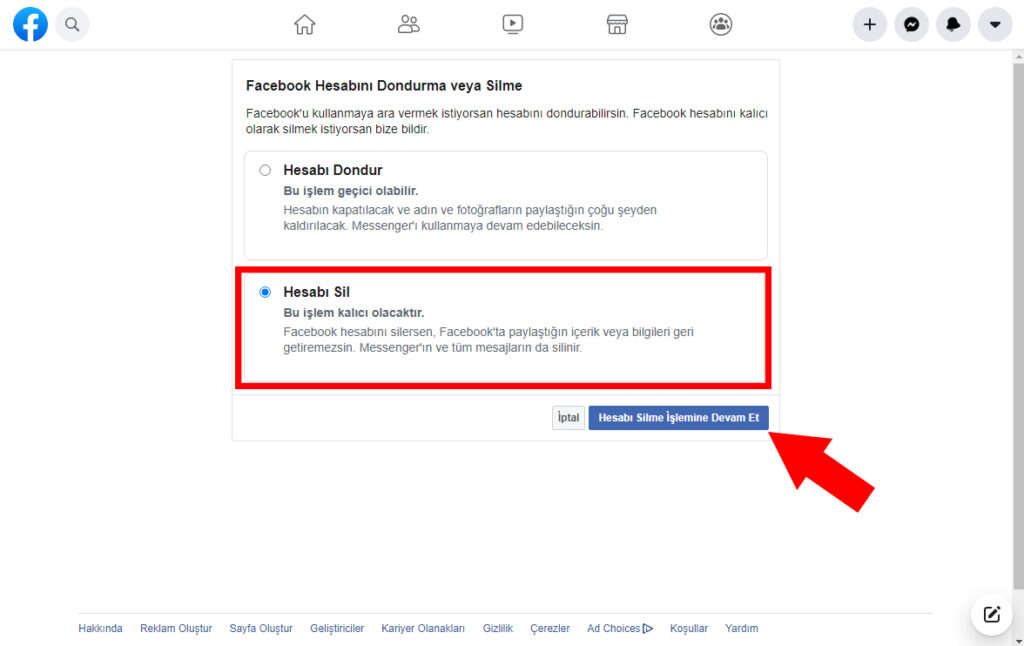Open the Ad Choices footer link
Screen dimensions: 1024x646
[x=619, y=628]
